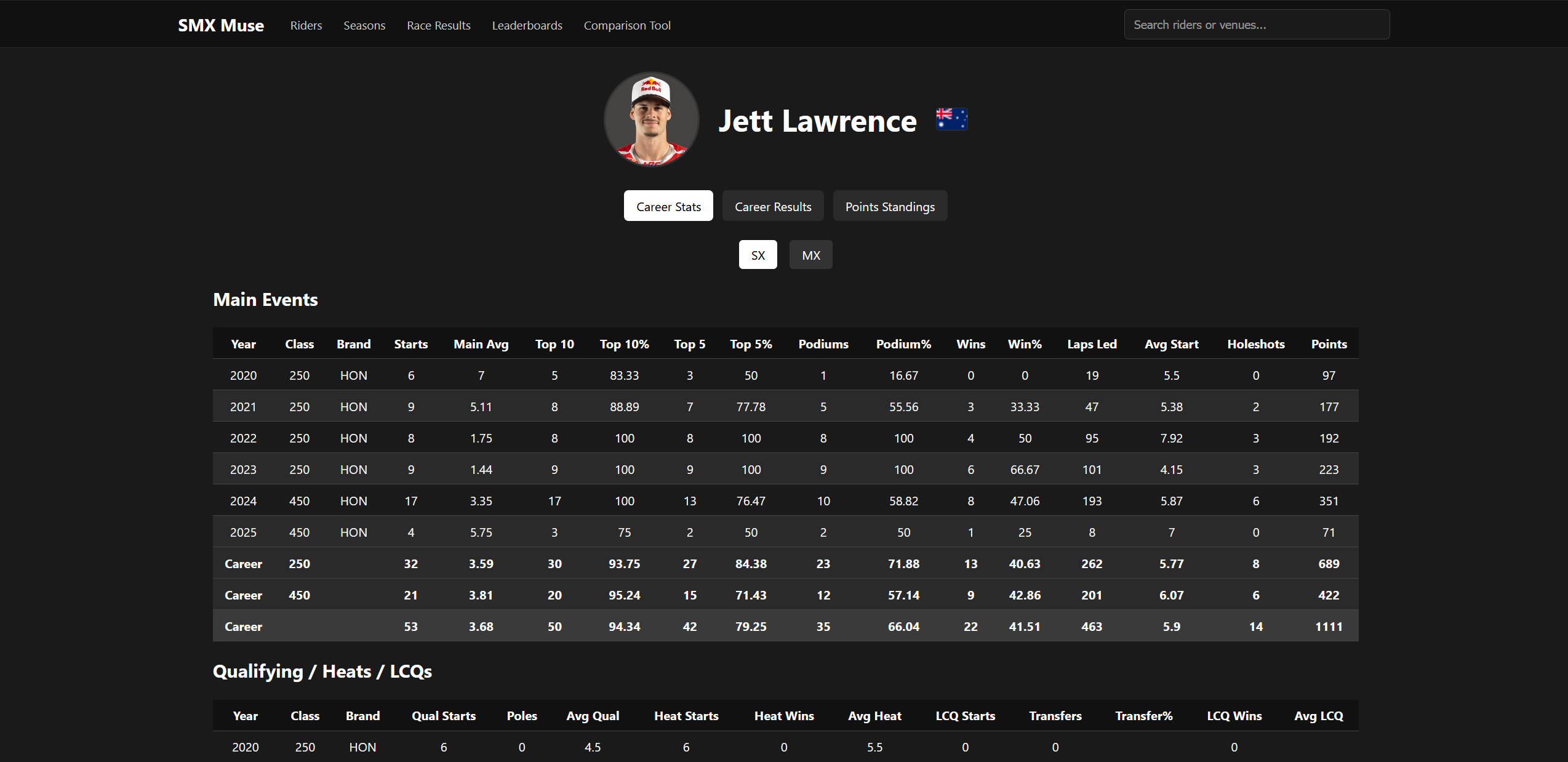The image size is (1568, 762).
Task: Click the Australian flag icon
Action: pyautogui.click(x=951, y=119)
